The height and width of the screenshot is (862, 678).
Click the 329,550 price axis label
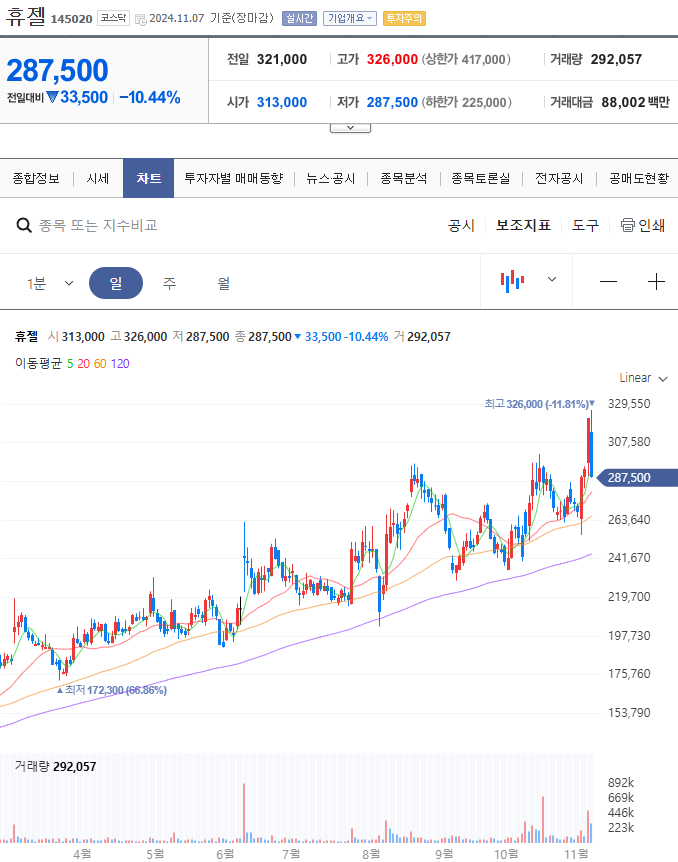(x=629, y=404)
